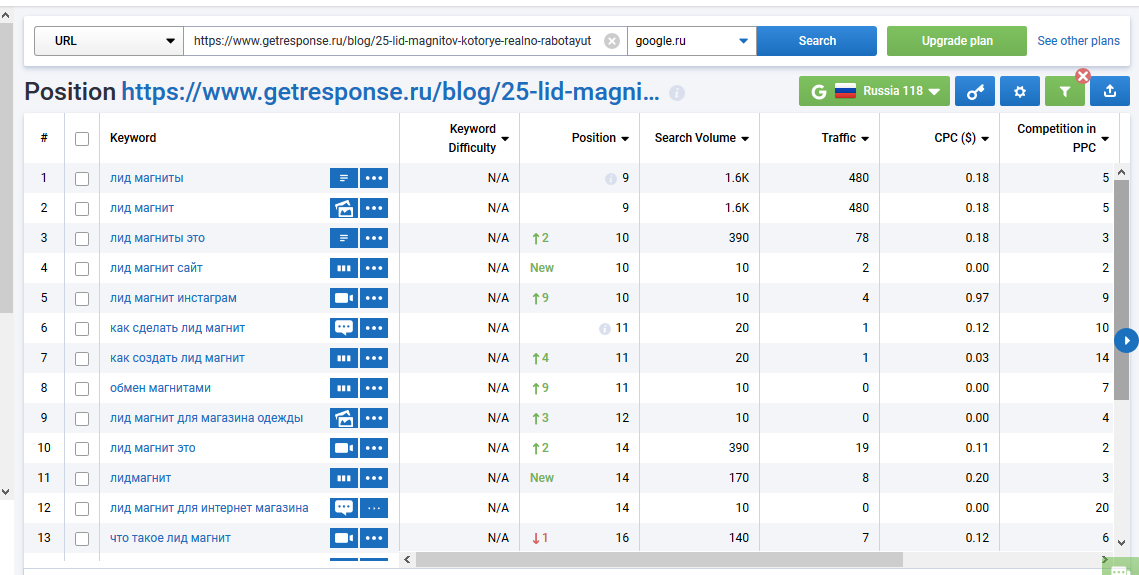
Task: Click the info icon next to position 9 for лид магниты
Action: click(611, 179)
